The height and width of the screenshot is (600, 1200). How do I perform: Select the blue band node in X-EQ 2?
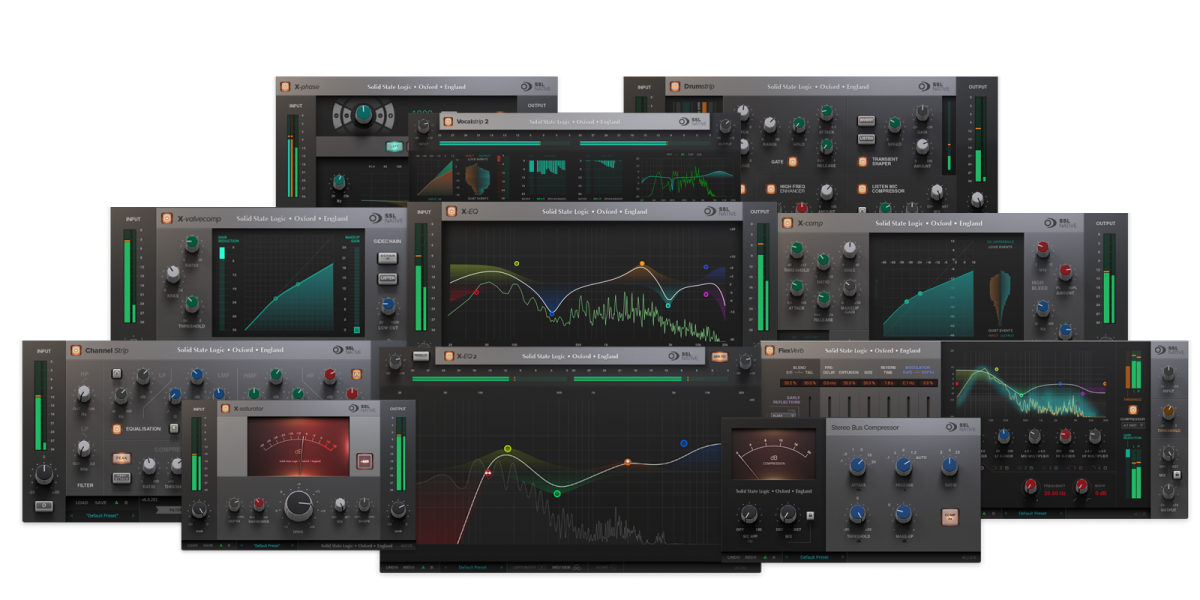click(x=684, y=443)
